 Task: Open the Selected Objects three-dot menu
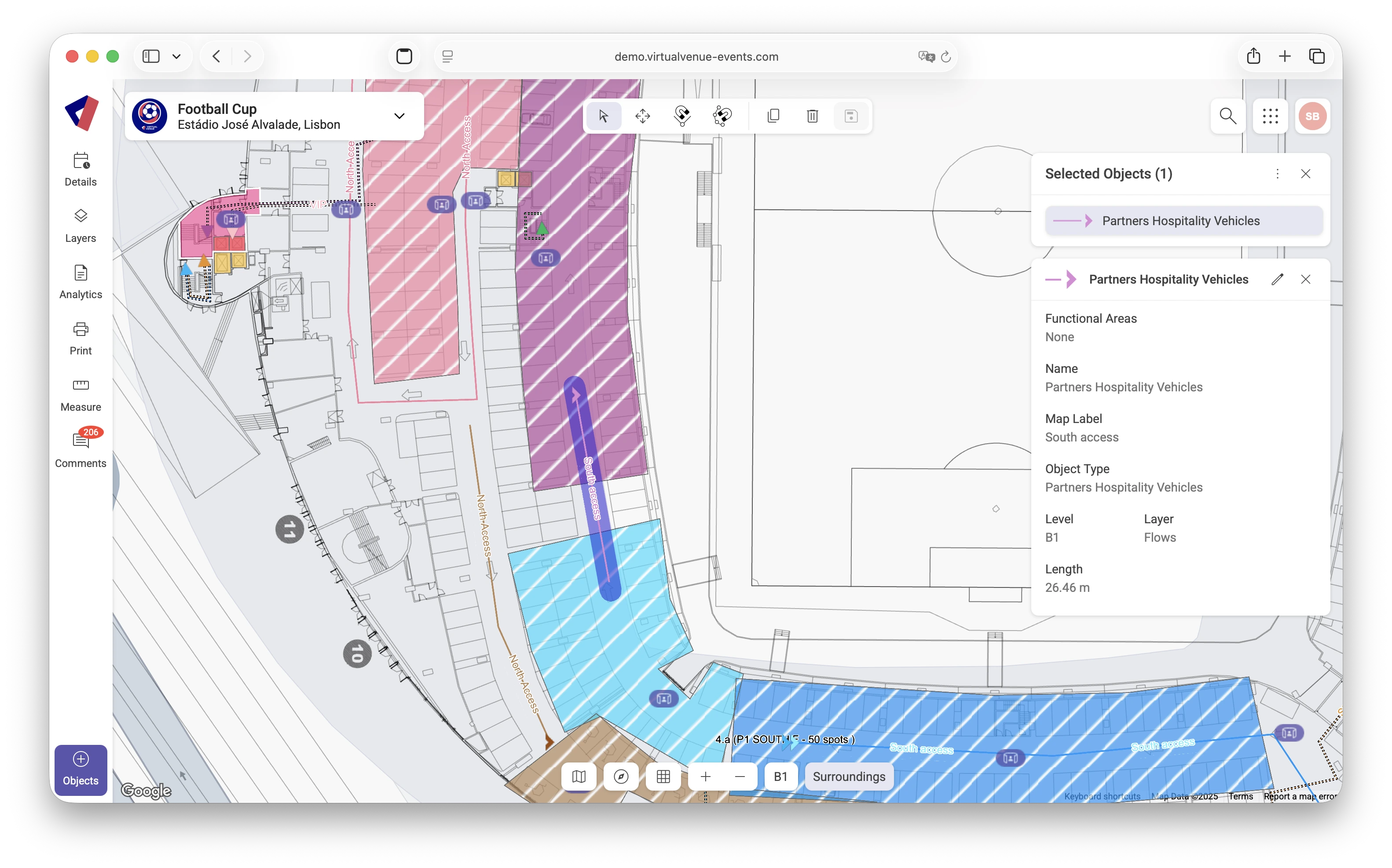1277,174
